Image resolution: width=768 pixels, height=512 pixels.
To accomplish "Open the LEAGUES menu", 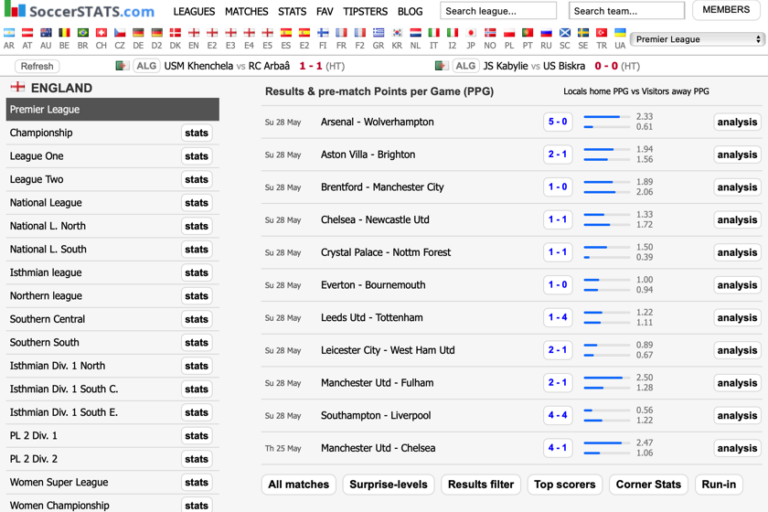I will 194,11.
